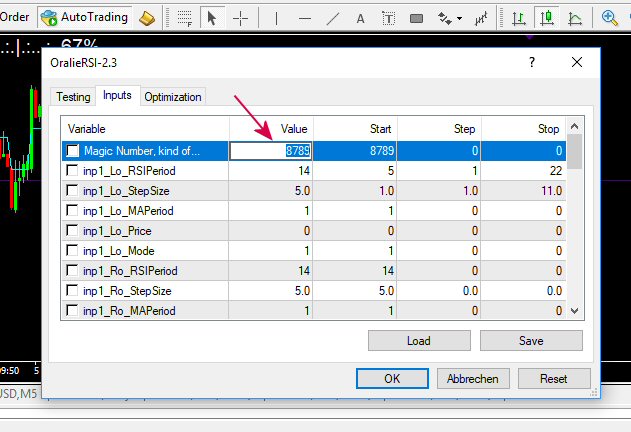
Task: Click the Stop column header
Action: pos(524,129)
